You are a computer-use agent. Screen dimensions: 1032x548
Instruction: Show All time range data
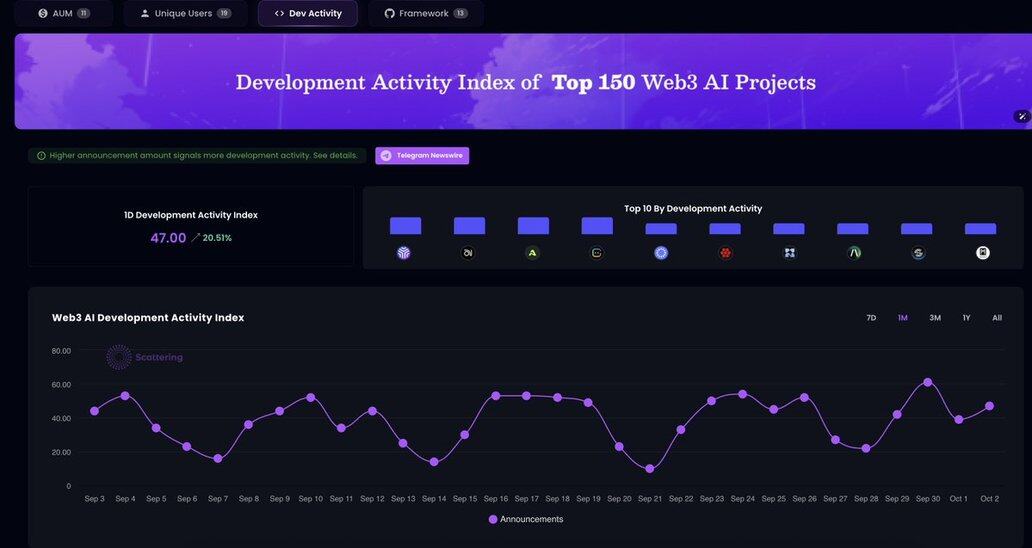997,318
